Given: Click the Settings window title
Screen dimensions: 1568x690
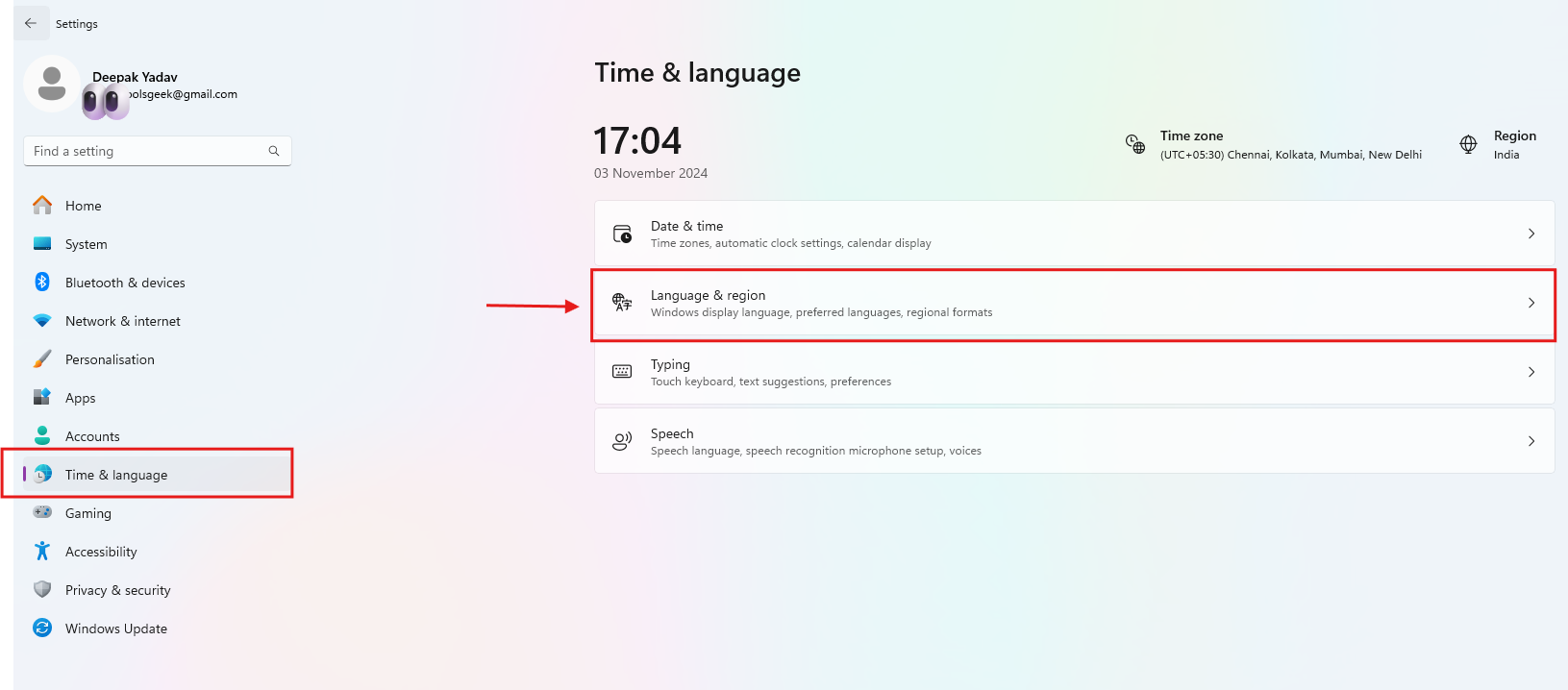Looking at the screenshot, I should click(x=77, y=24).
